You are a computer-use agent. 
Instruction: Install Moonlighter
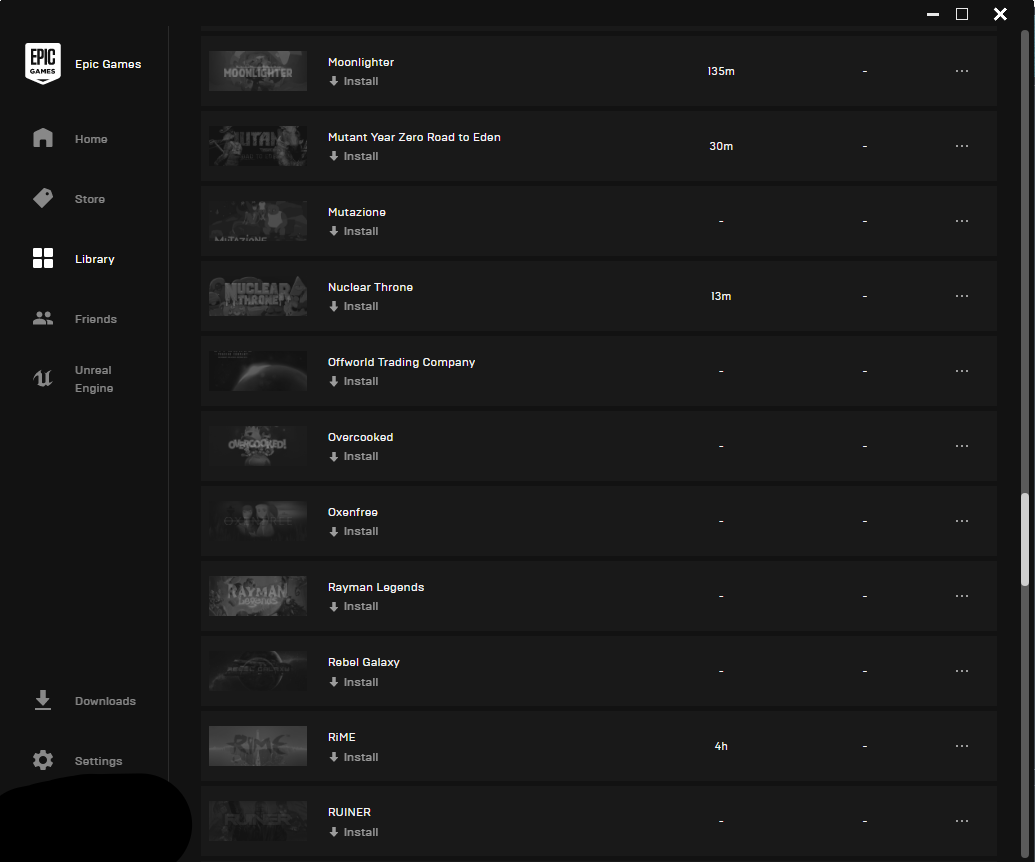click(354, 81)
